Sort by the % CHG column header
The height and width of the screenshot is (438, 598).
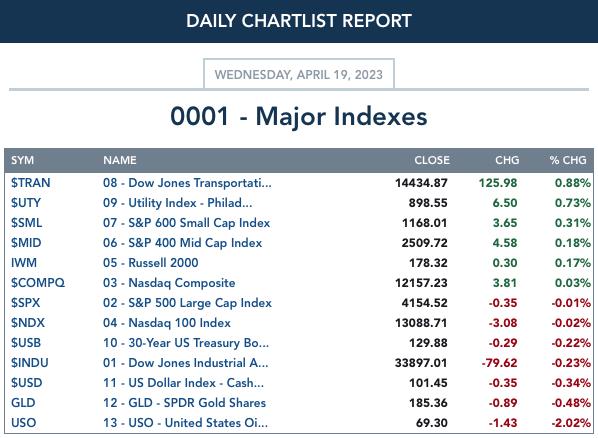(x=568, y=160)
